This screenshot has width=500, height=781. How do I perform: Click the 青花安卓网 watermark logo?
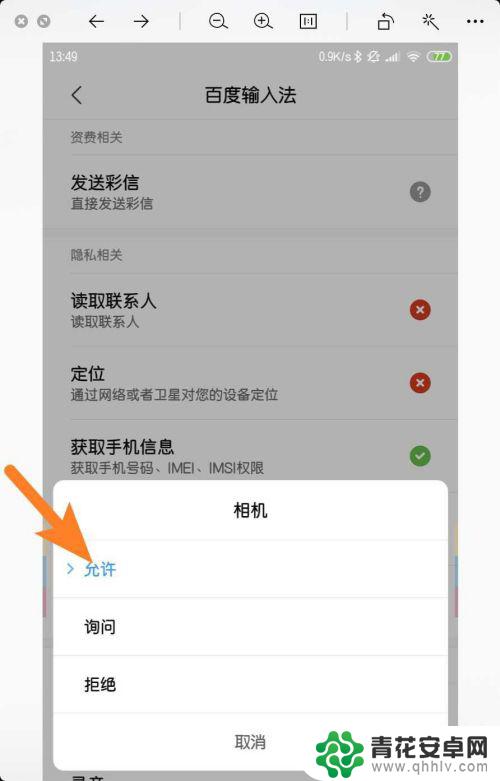pos(402,753)
